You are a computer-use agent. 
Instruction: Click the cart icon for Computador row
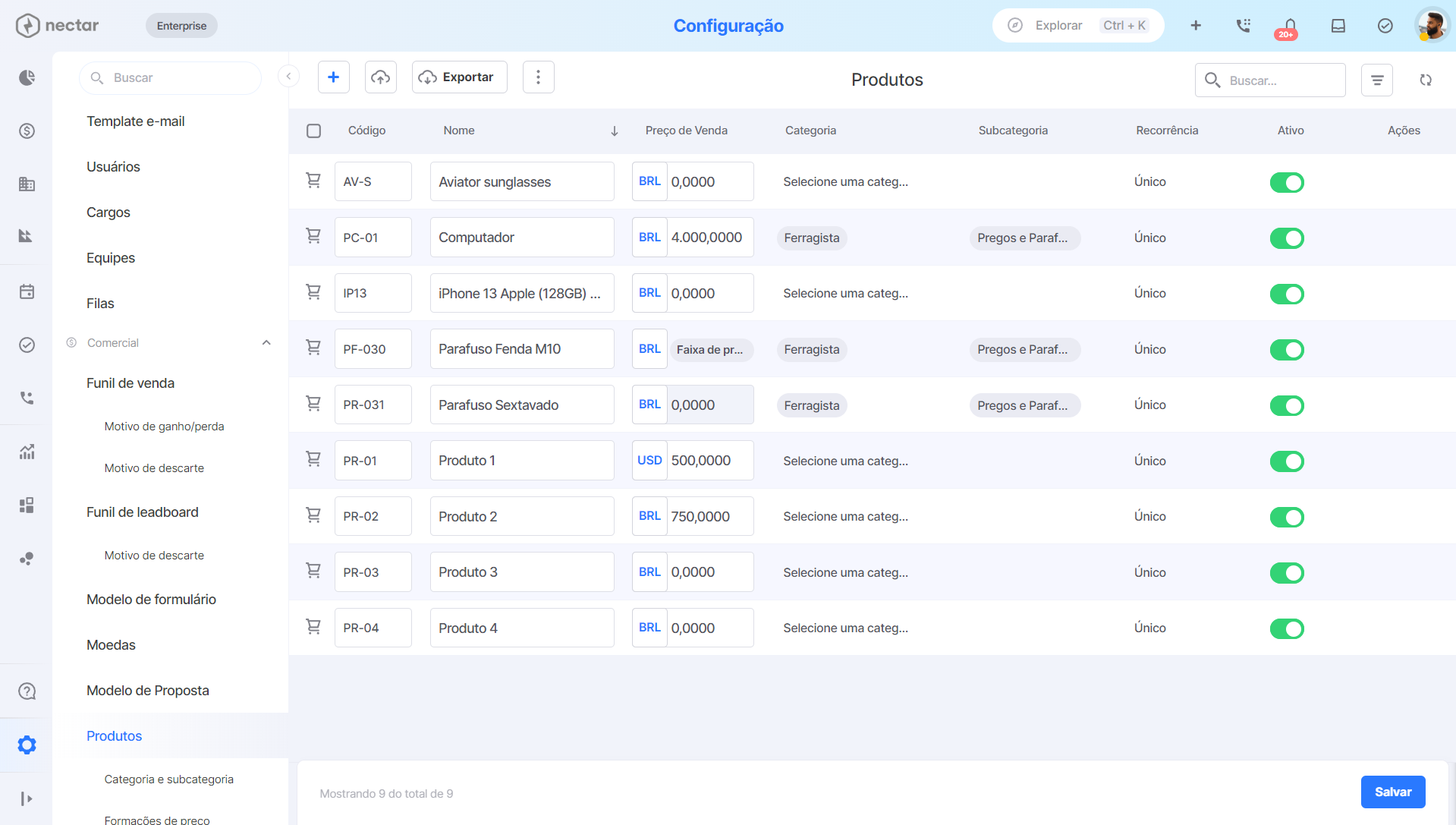[313, 237]
